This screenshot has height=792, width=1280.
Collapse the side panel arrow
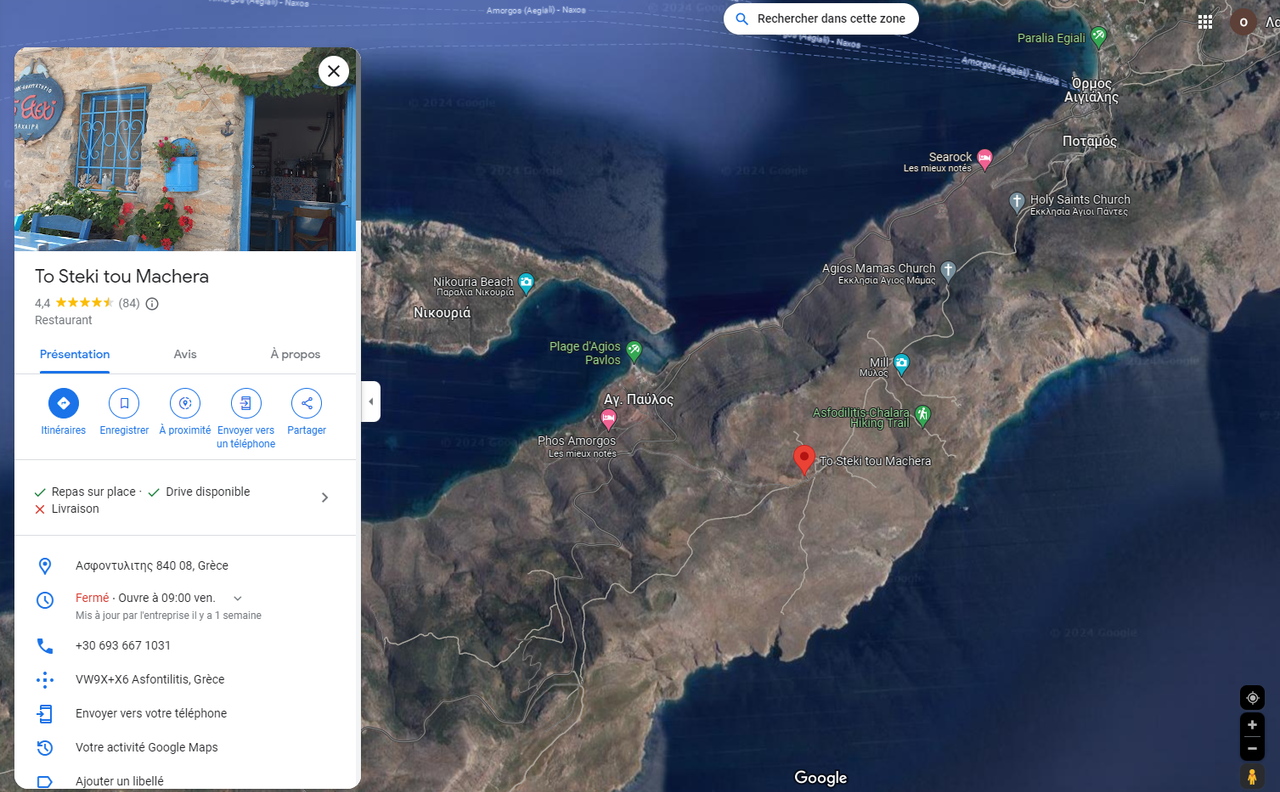(x=371, y=402)
